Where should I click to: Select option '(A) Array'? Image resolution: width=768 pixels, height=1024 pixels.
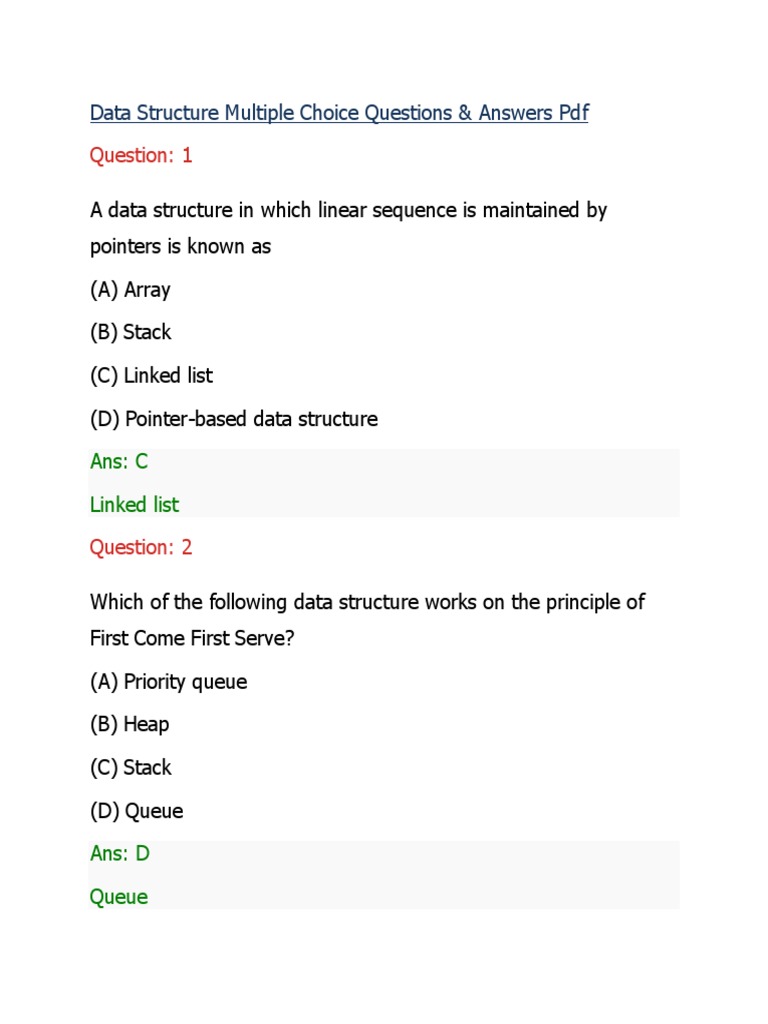130,290
